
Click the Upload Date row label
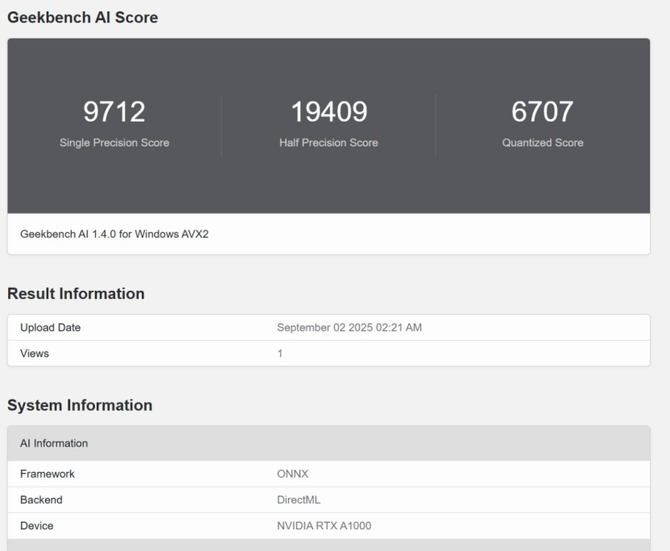coord(50,327)
